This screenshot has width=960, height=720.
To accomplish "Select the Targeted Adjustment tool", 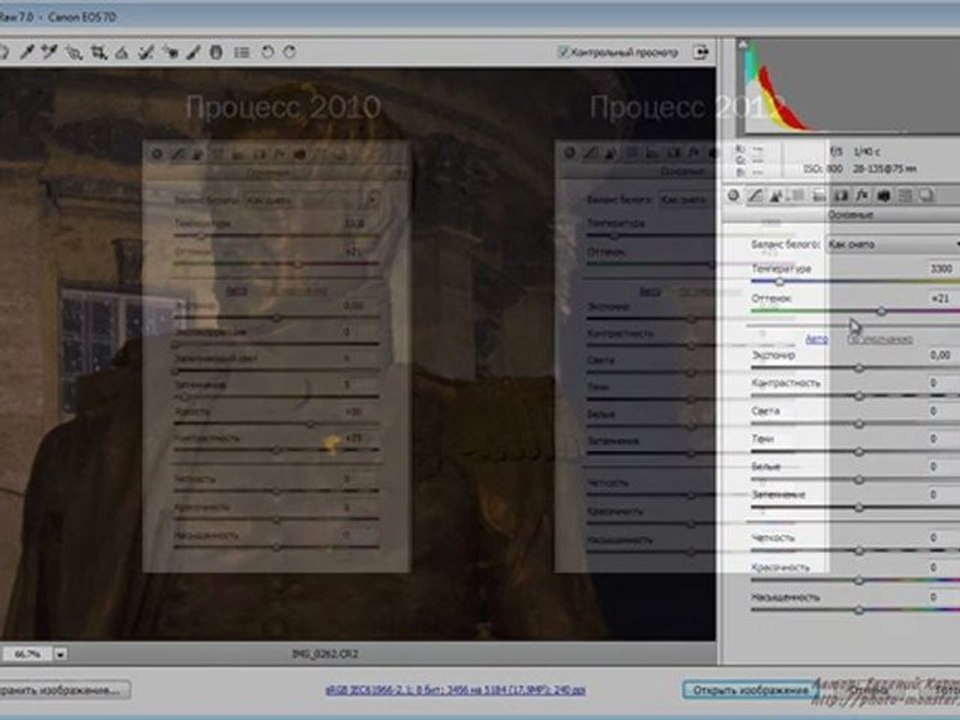I will click(x=74, y=53).
